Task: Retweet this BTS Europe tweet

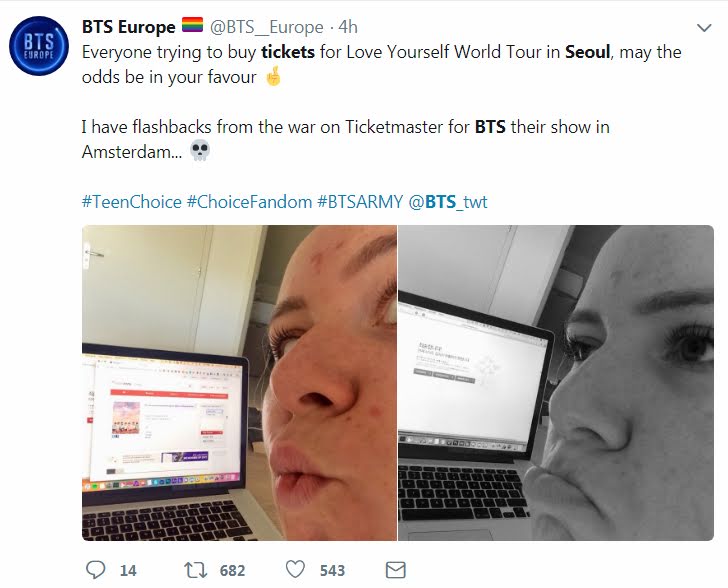Action: click(x=195, y=570)
